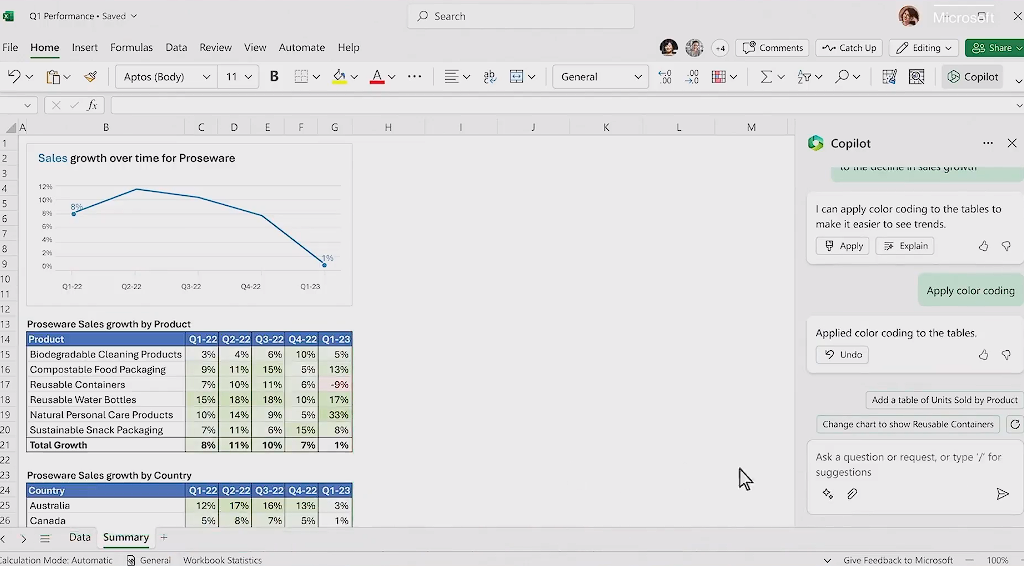The height and width of the screenshot is (566, 1024).
Task: Expand the font color dropdown arrow
Action: (x=392, y=76)
